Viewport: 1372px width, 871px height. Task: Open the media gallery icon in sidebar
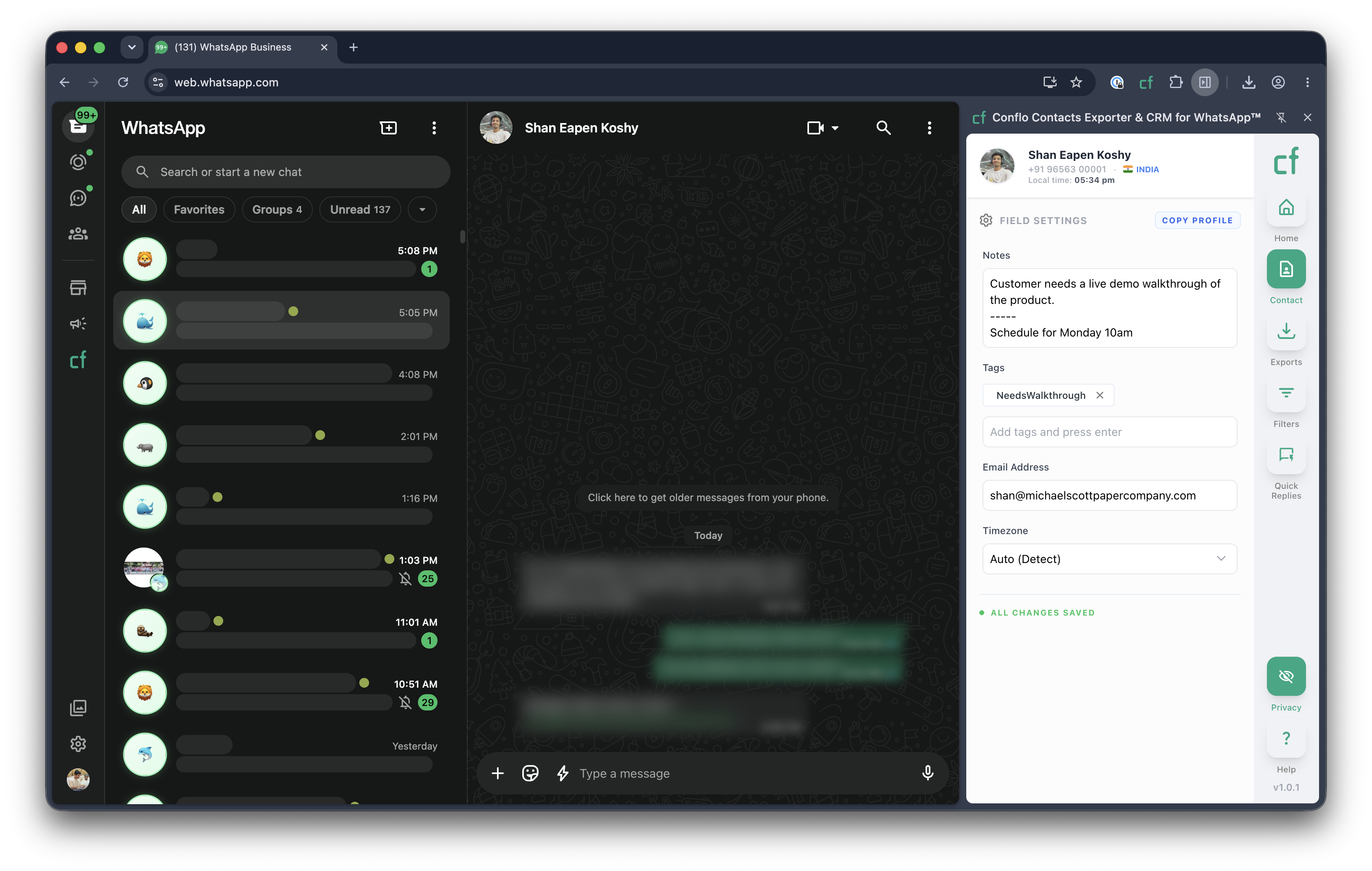click(x=78, y=708)
